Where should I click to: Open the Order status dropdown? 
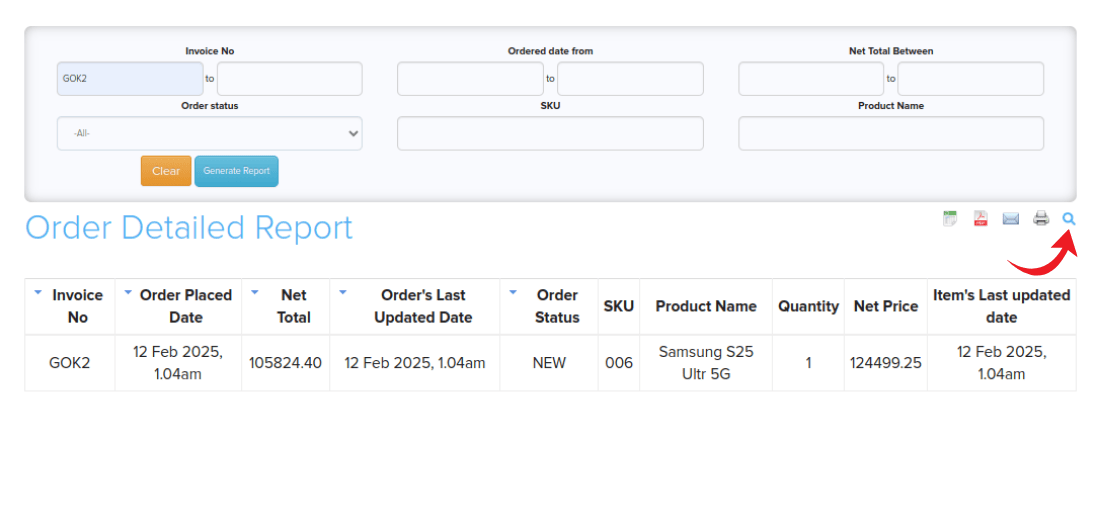point(209,133)
